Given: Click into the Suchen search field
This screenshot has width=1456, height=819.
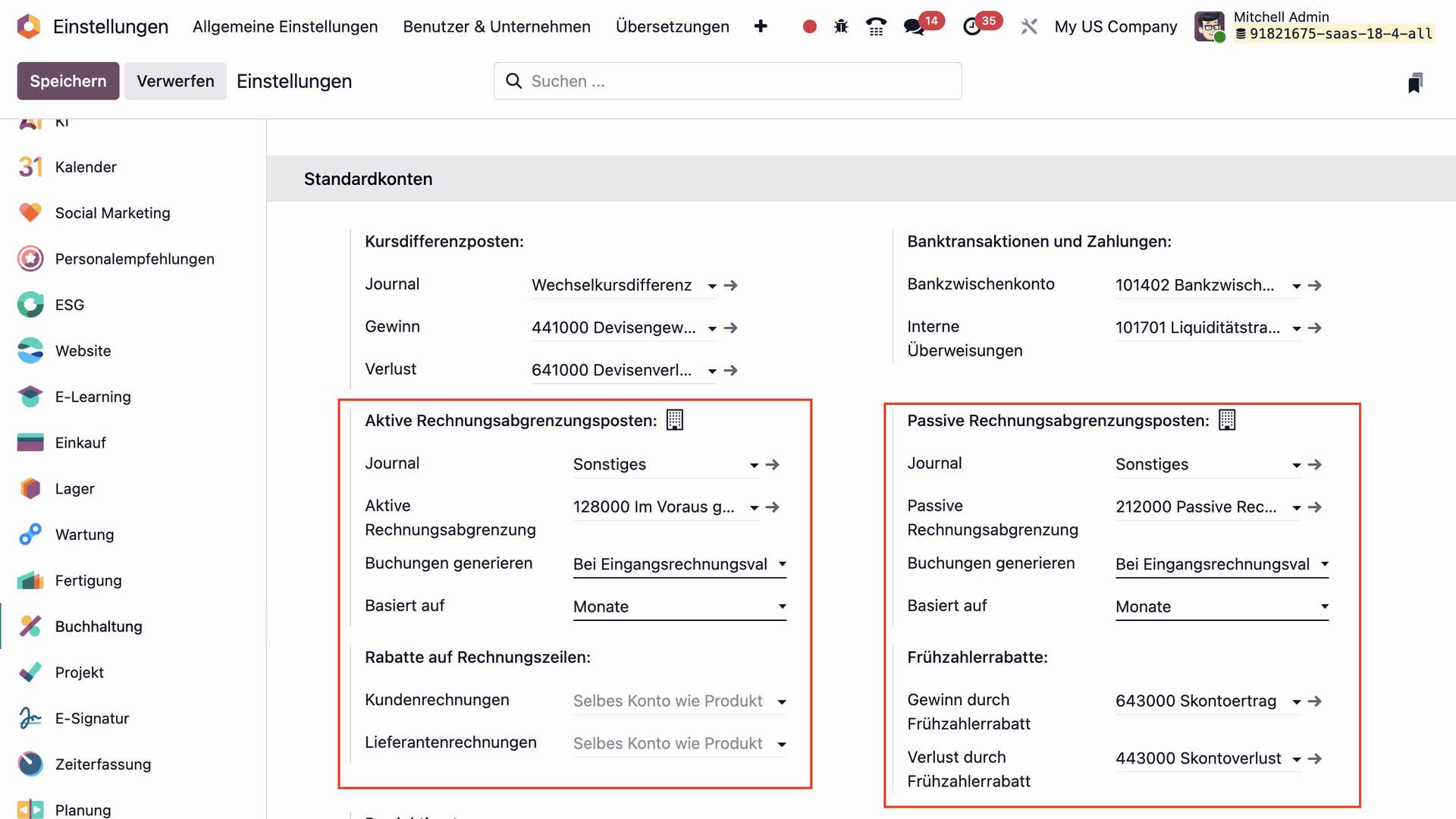Looking at the screenshot, I should pos(728,81).
